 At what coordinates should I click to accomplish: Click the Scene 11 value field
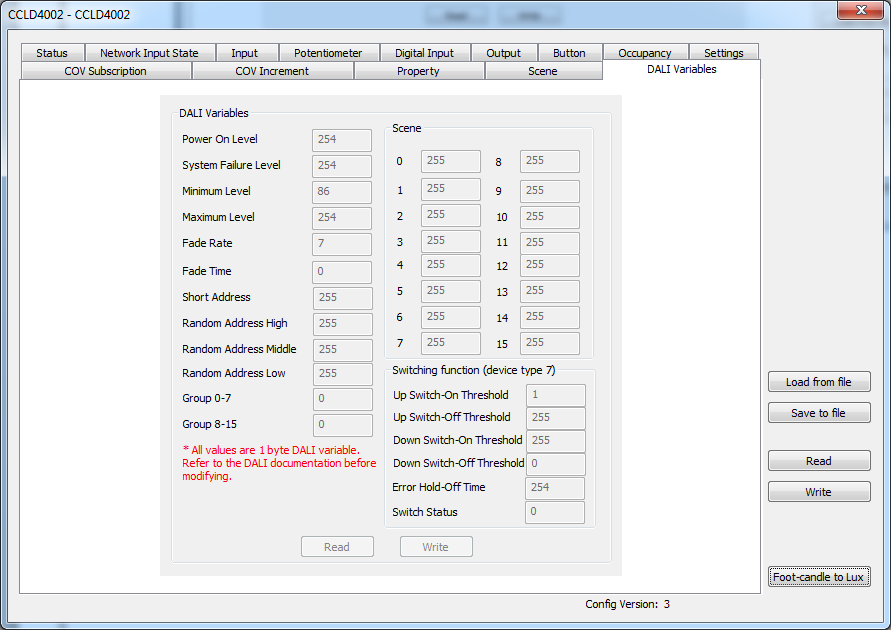tap(549, 243)
